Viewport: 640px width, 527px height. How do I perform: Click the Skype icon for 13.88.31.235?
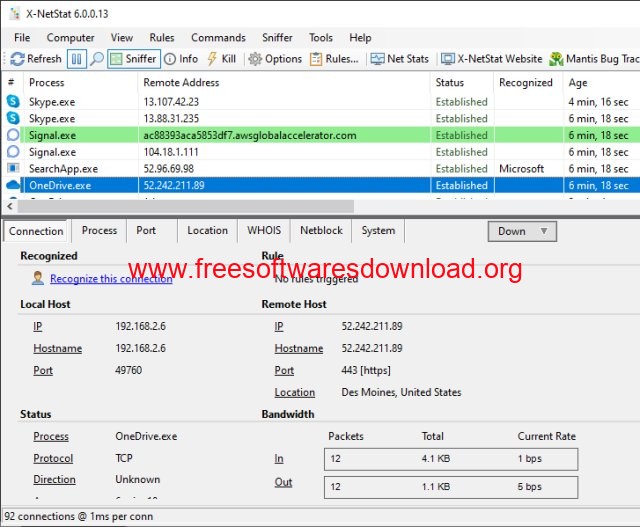point(13,118)
